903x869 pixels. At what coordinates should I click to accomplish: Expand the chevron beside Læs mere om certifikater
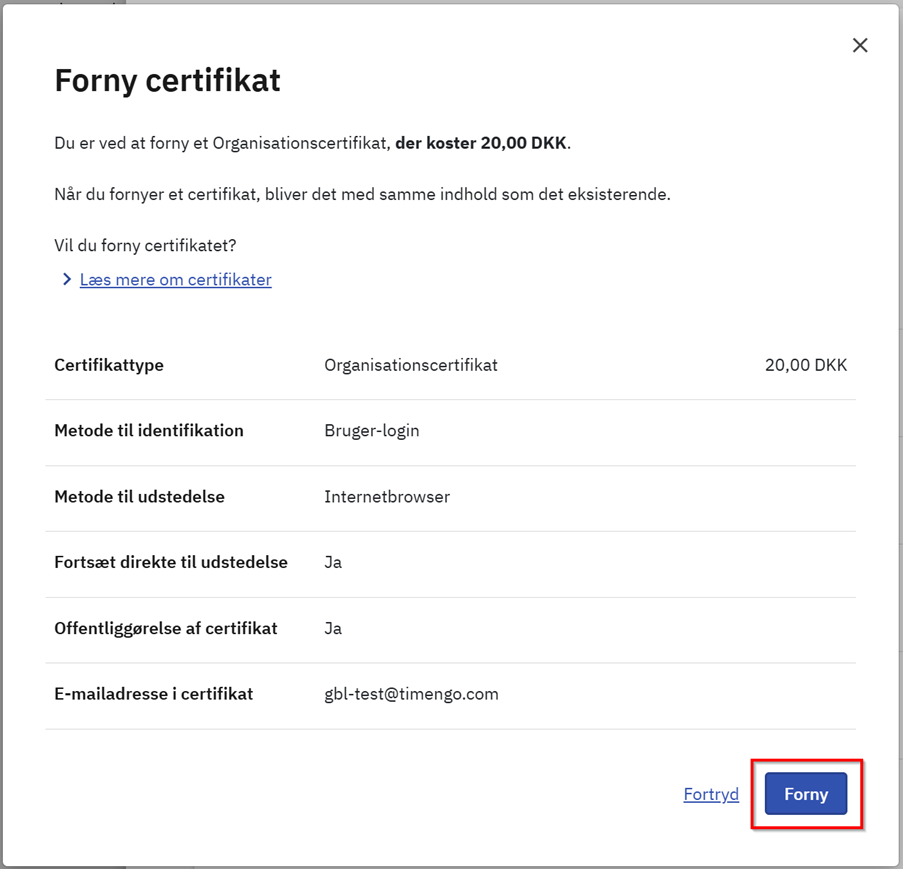click(67, 280)
